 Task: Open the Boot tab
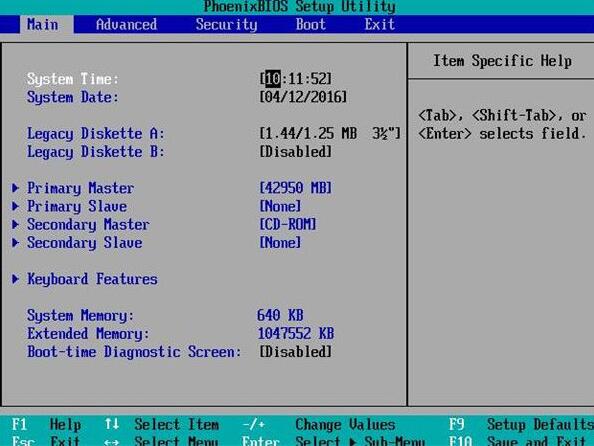[310, 25]
